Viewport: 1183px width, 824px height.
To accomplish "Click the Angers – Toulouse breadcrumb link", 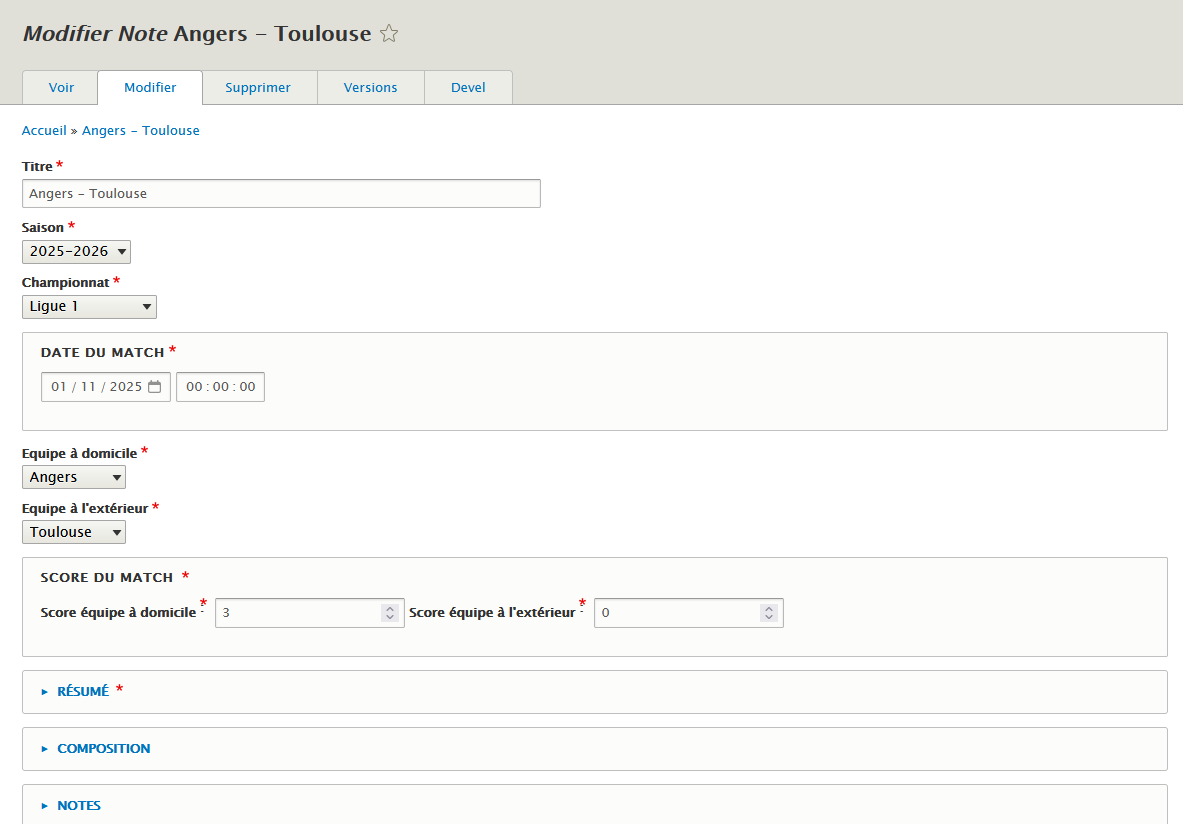I will 141,131.
